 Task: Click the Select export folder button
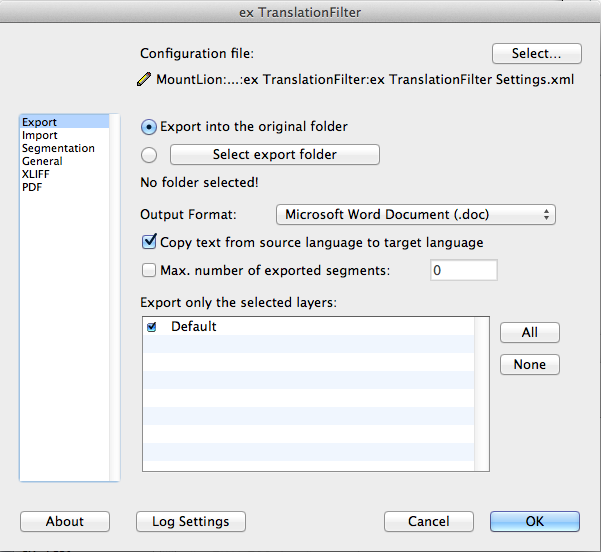click(x=275, y=154)
